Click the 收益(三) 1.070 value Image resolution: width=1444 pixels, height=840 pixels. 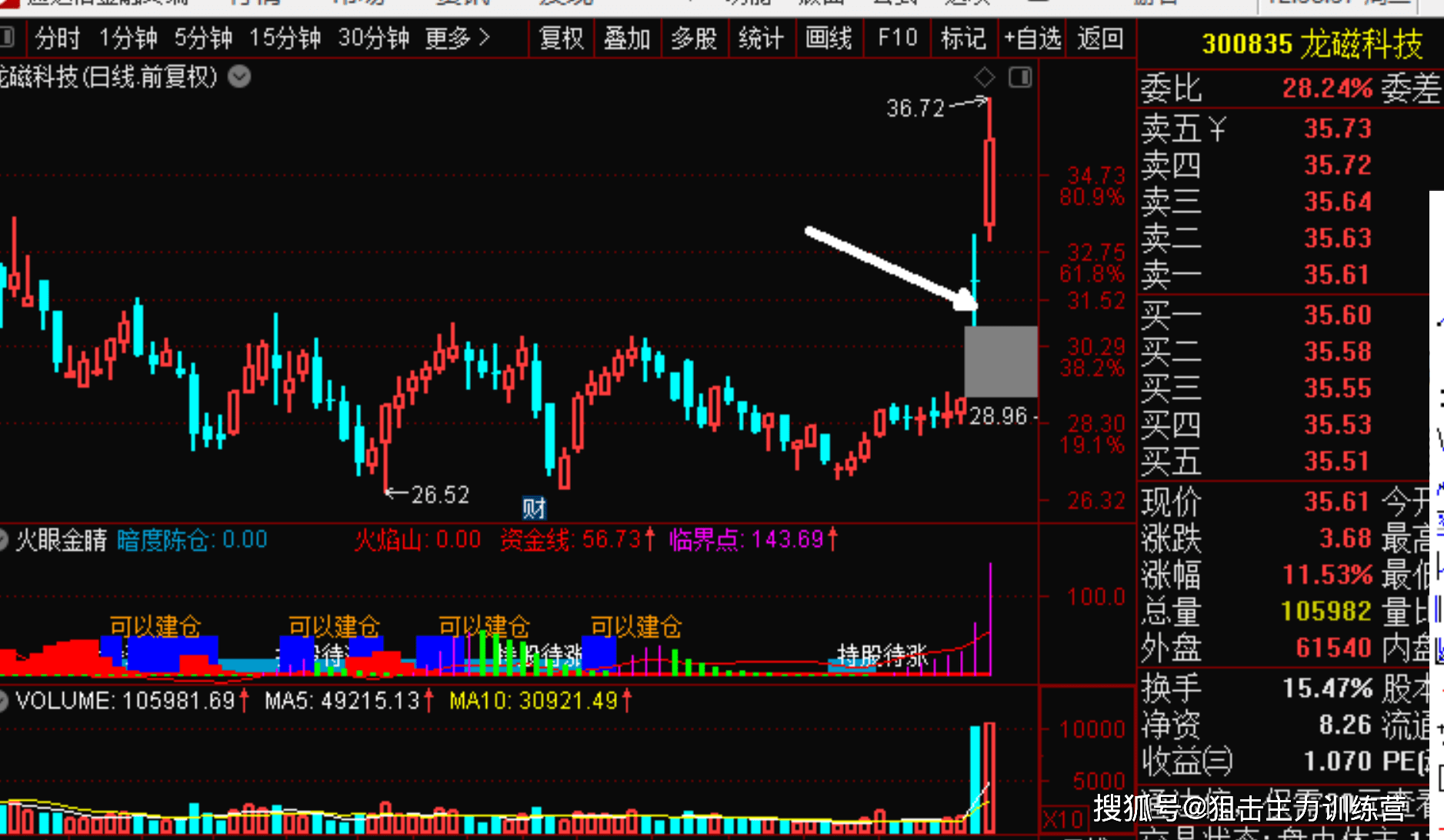click(x=1338, y=761)
